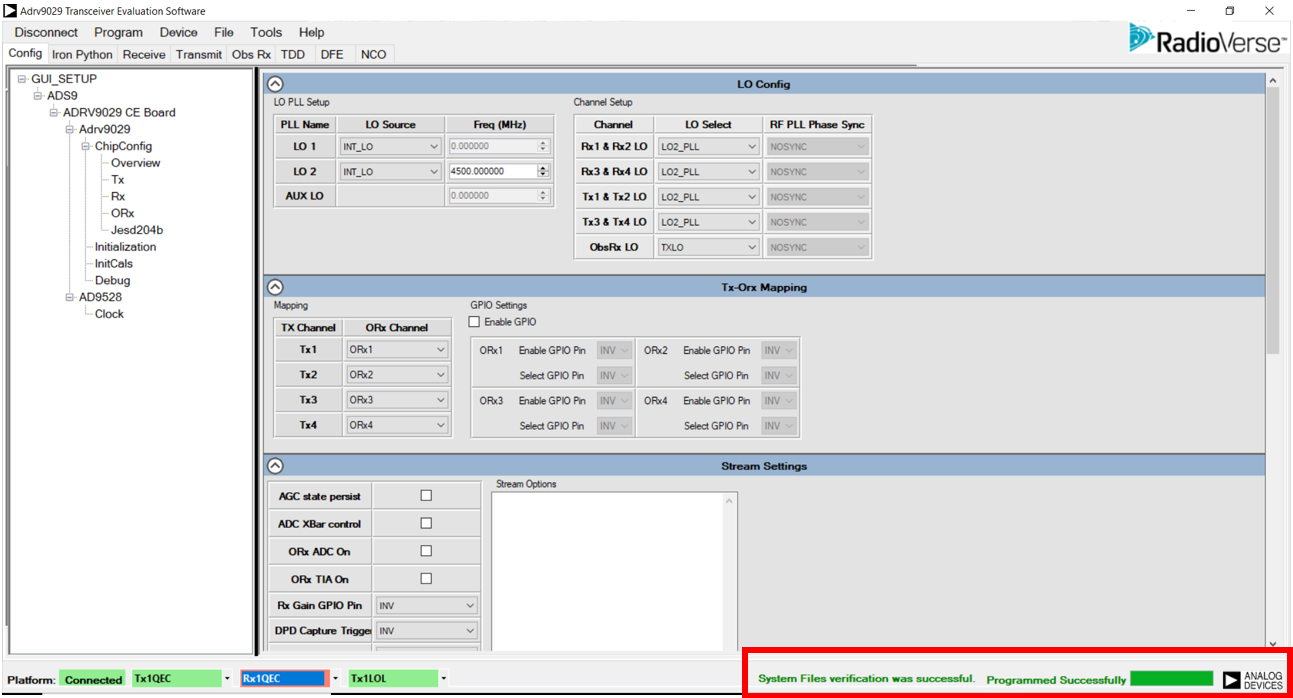Click the green programming progress bar
Viewport: 1293px width, 698px height.
[1172, 679]
